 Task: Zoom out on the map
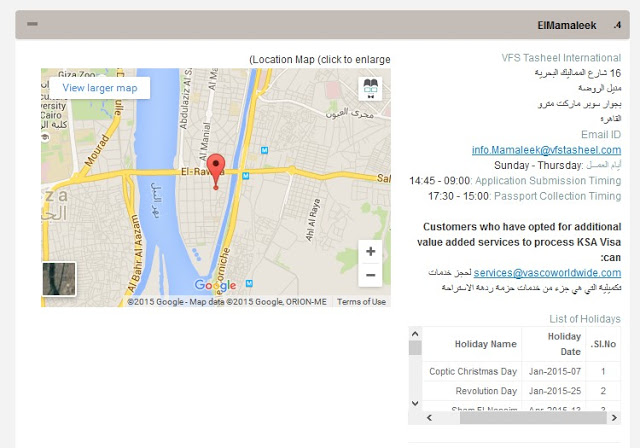point(370,275)
